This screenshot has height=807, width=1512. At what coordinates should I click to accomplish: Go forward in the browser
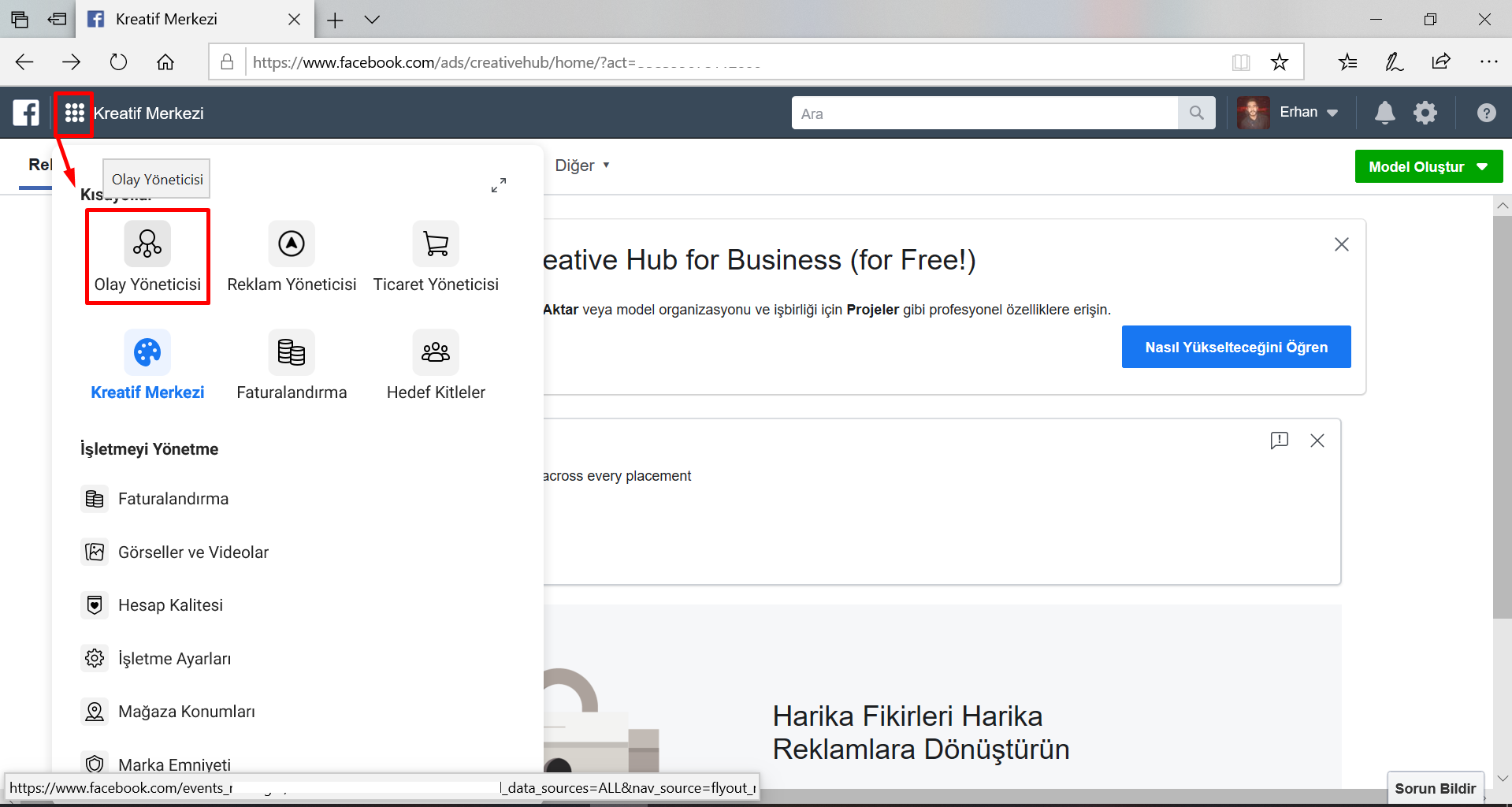[72, 62]
